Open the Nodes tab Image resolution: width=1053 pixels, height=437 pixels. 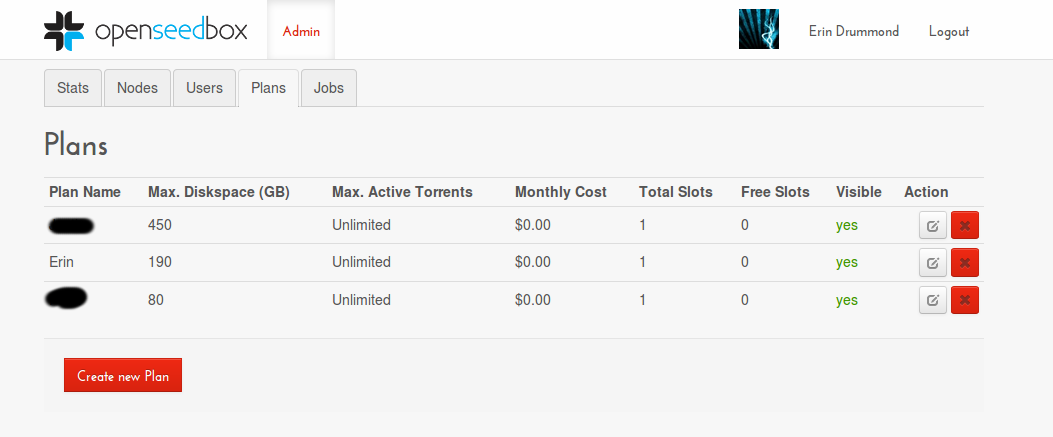(137, 88)
